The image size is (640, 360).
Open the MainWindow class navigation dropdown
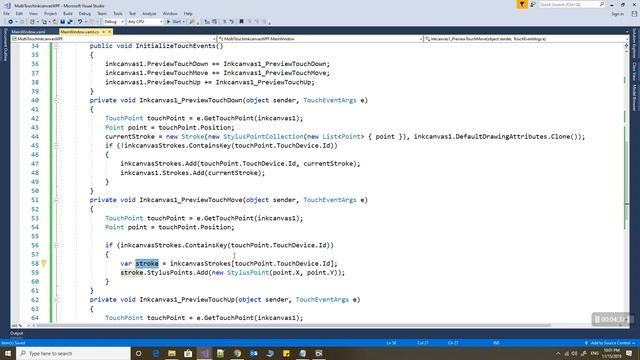[320, 39]
